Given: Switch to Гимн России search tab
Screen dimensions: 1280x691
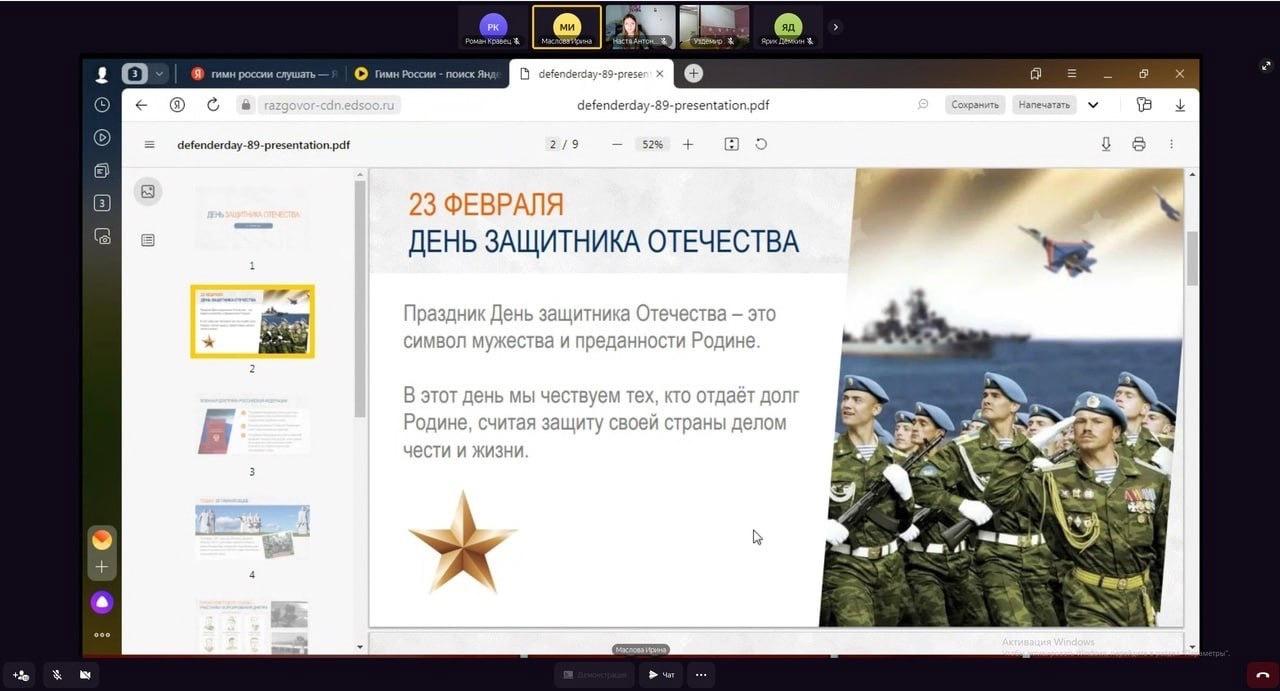Looking at the screenshot, I should click(x=432, y=74).
